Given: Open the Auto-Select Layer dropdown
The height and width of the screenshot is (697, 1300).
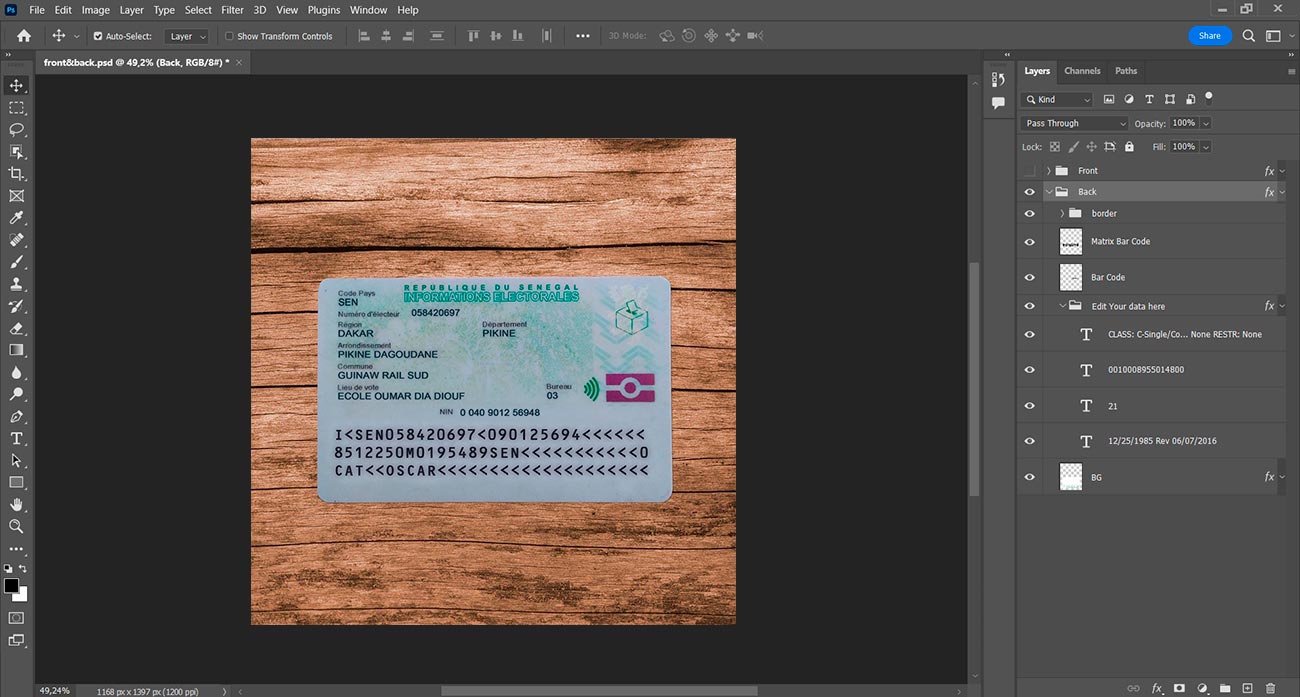Looking at the screenshot, I should click(187, 36).
